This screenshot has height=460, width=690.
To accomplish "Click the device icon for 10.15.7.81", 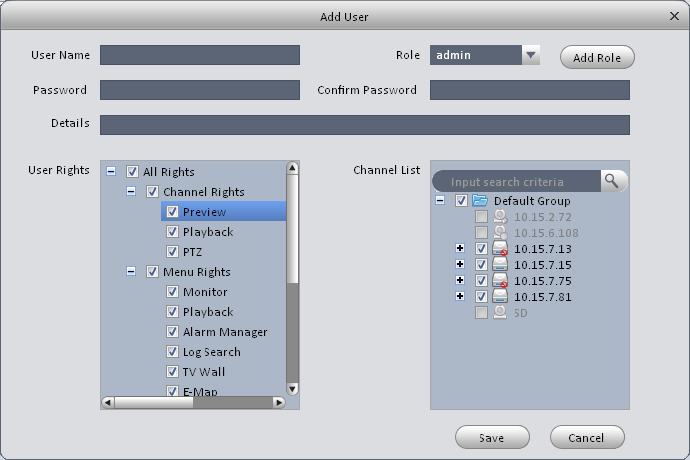I will click(500, 297).
